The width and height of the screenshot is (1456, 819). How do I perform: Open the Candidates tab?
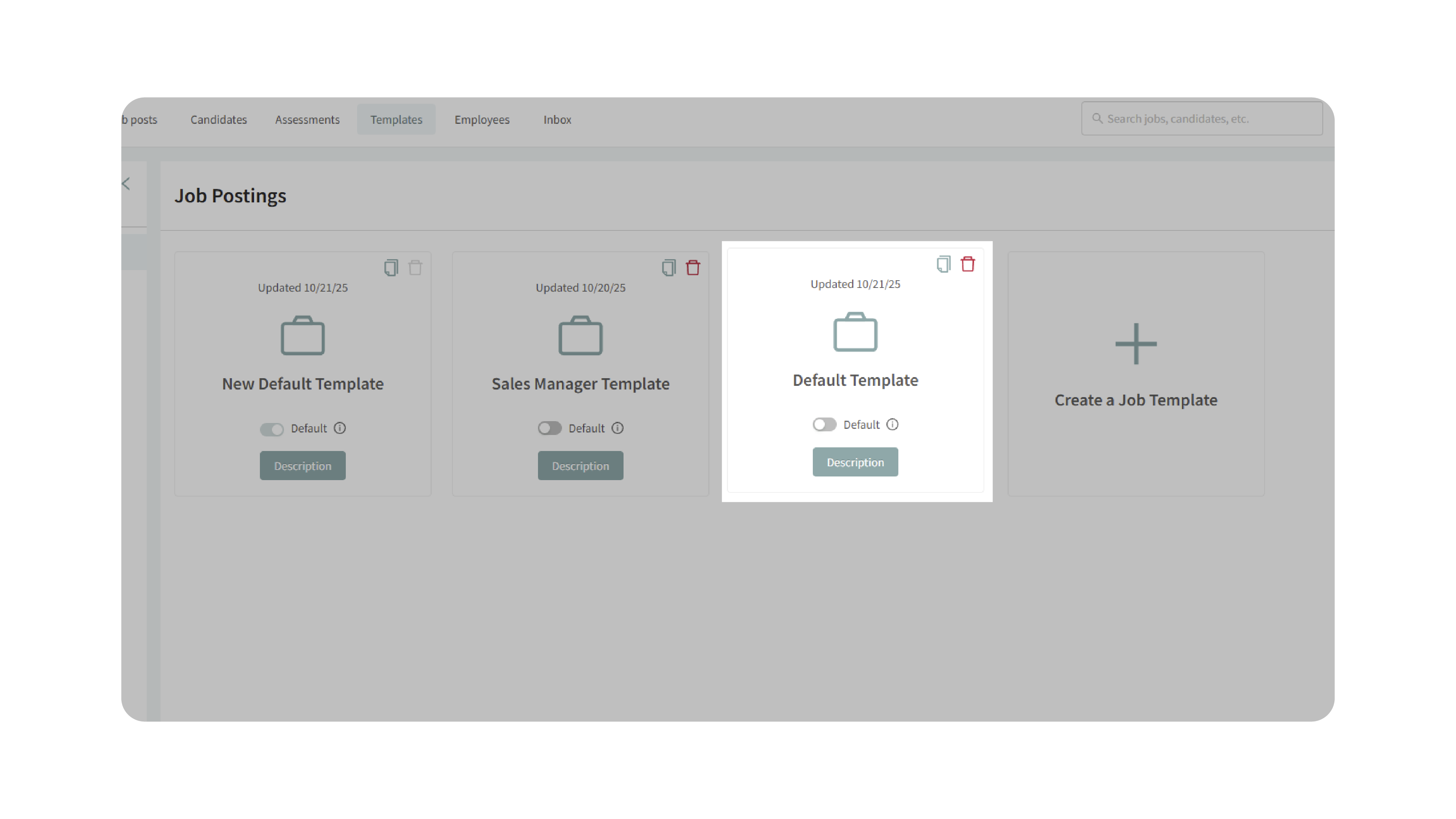[x=218, y=119]
